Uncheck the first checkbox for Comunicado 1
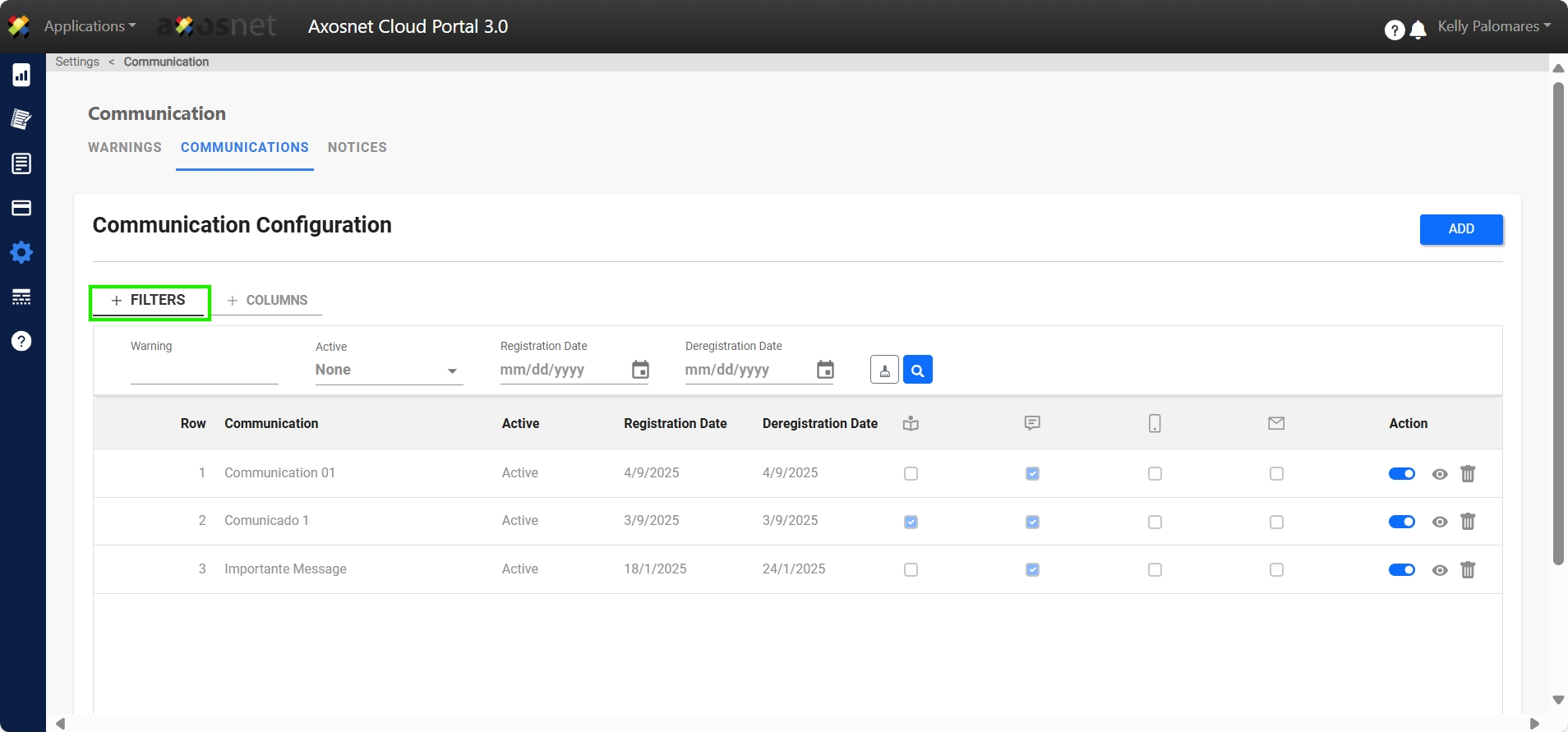Image resolution: width=1568 pixels, height=732 pixels. tap(911, 522)
